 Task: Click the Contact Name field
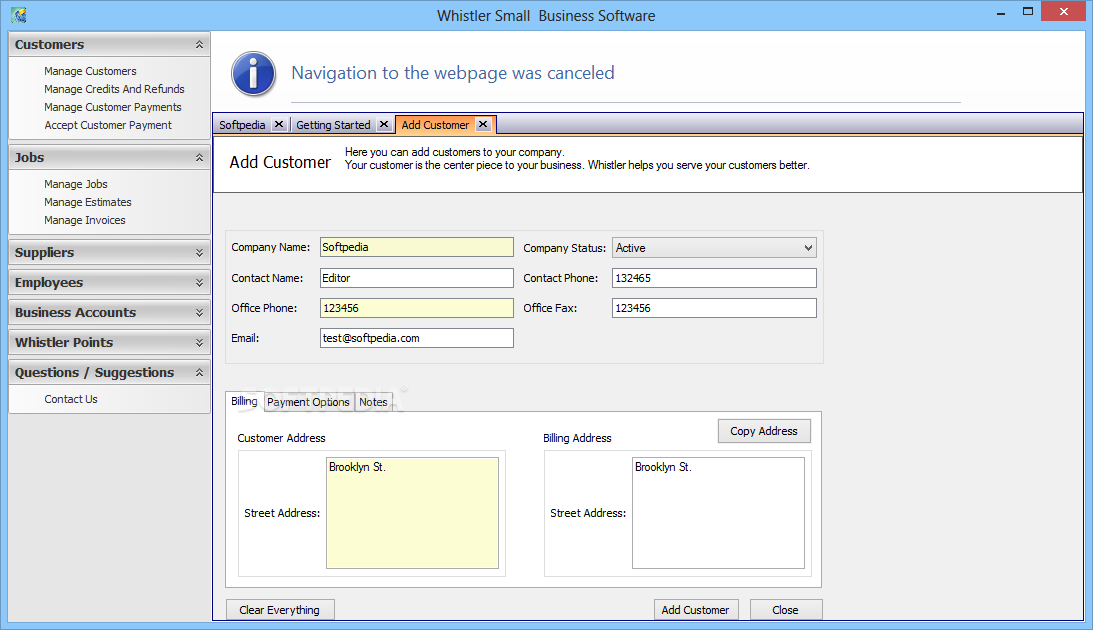(x=417, y=278)
